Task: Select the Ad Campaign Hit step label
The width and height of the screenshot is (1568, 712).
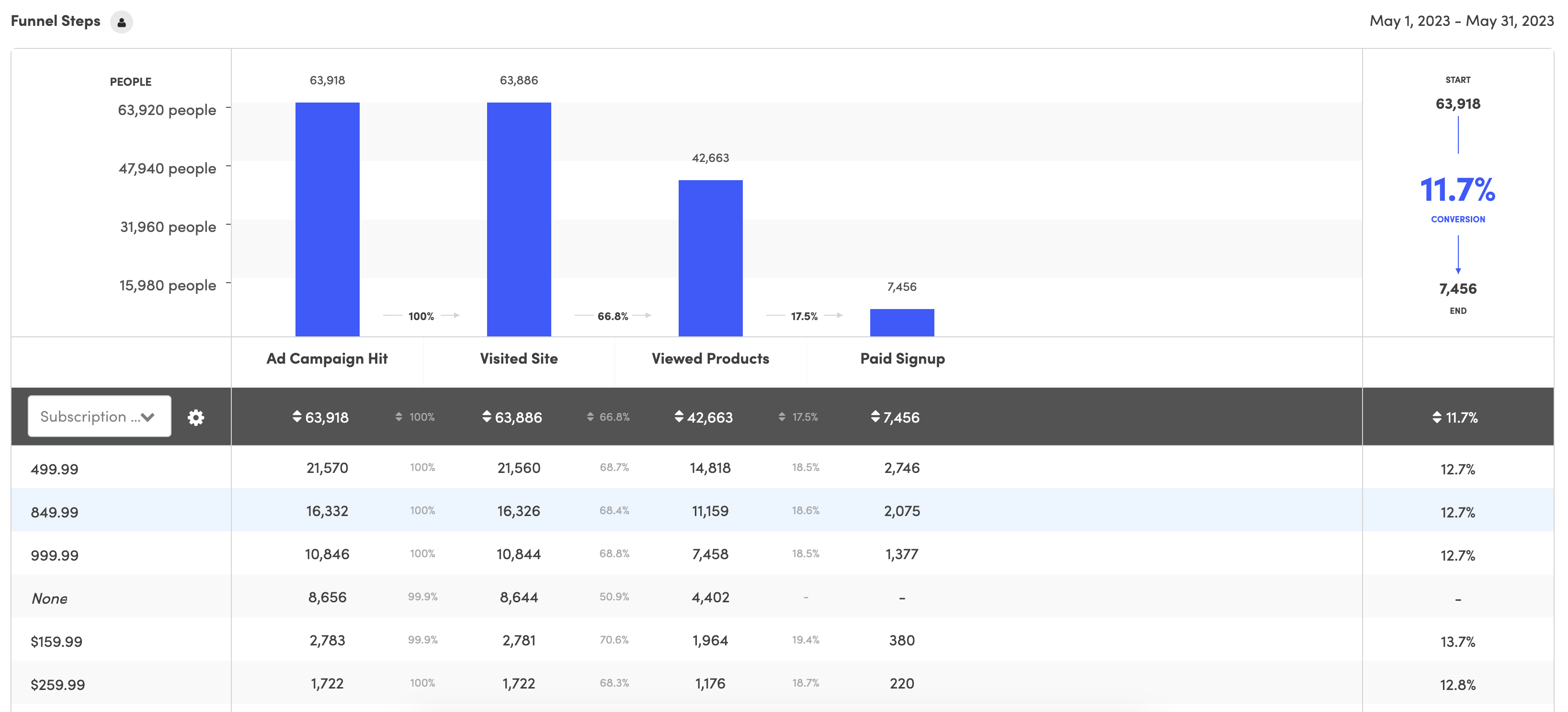Action: pyautogui.click(x=327, y=359)
